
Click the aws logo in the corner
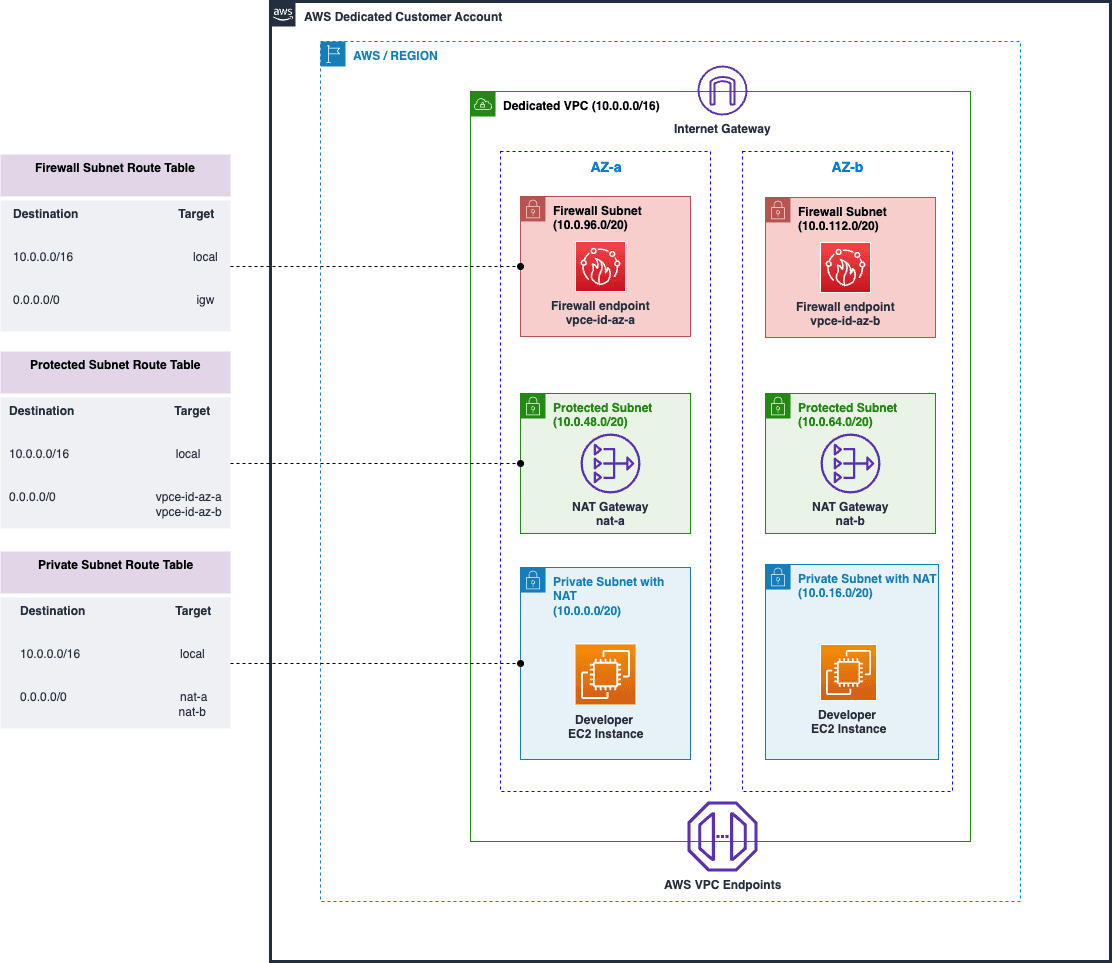[x=283, y=14]
